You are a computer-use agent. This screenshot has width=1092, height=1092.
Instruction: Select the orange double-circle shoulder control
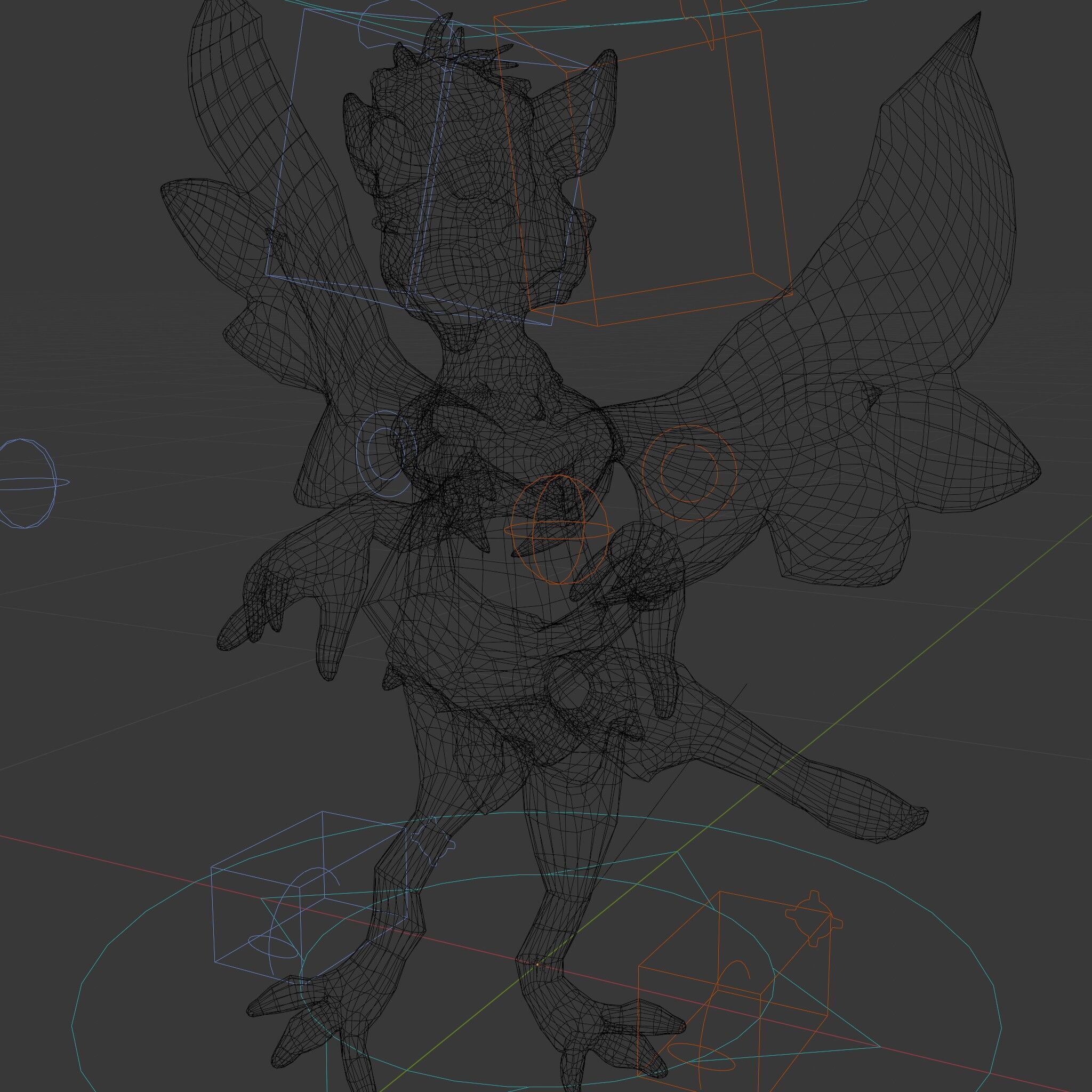point(689,472)
